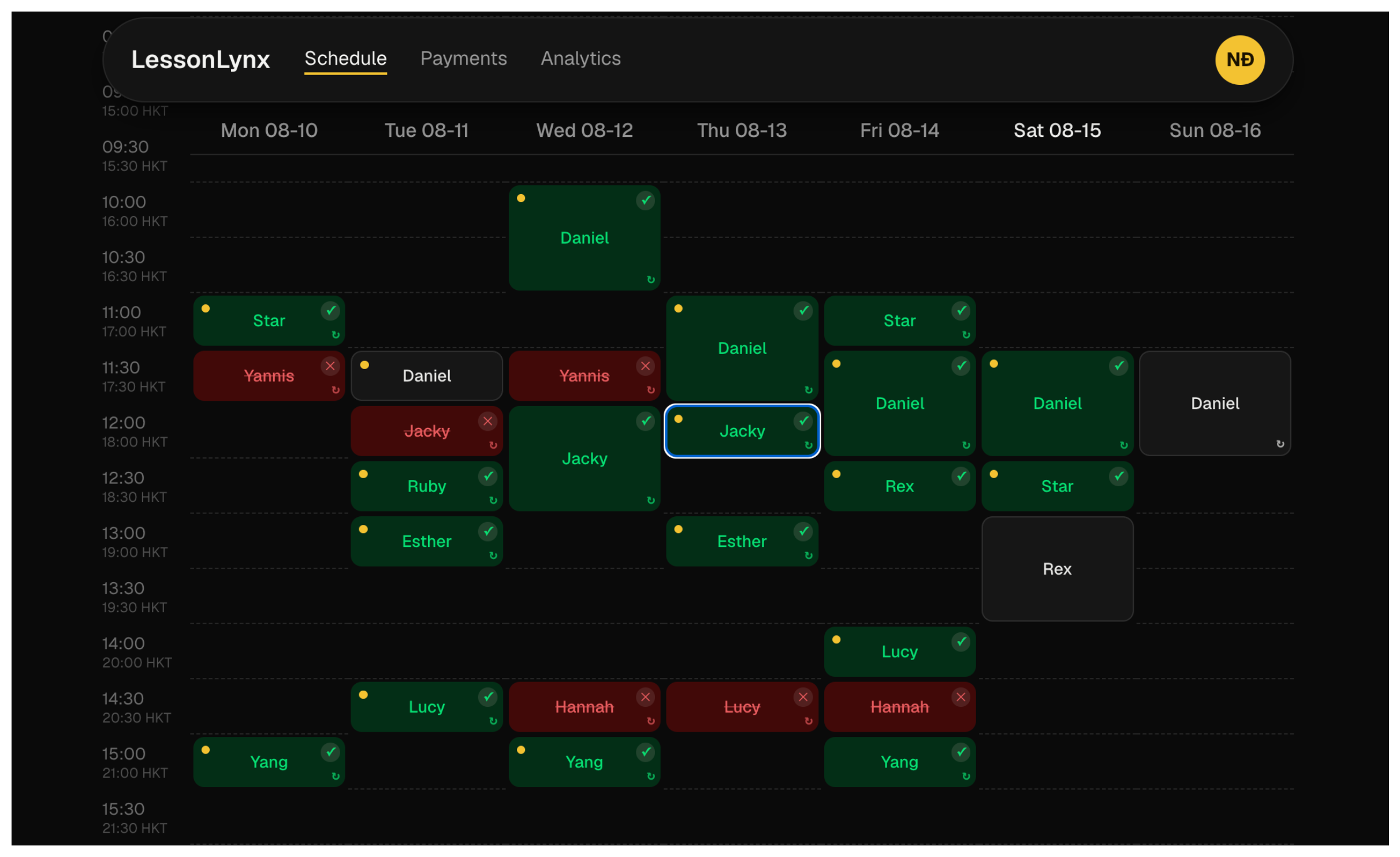The height and width of the screenshot is (857, 1400).
Task: Click the yellow dot on Saturday Star lesson
Action: tap(993, 474)
